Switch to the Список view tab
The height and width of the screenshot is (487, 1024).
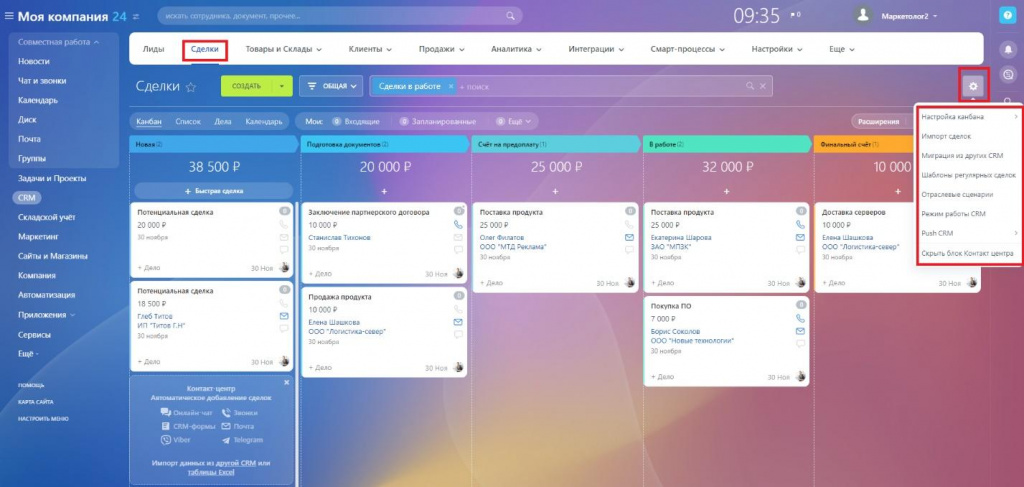tap(188, 121)
